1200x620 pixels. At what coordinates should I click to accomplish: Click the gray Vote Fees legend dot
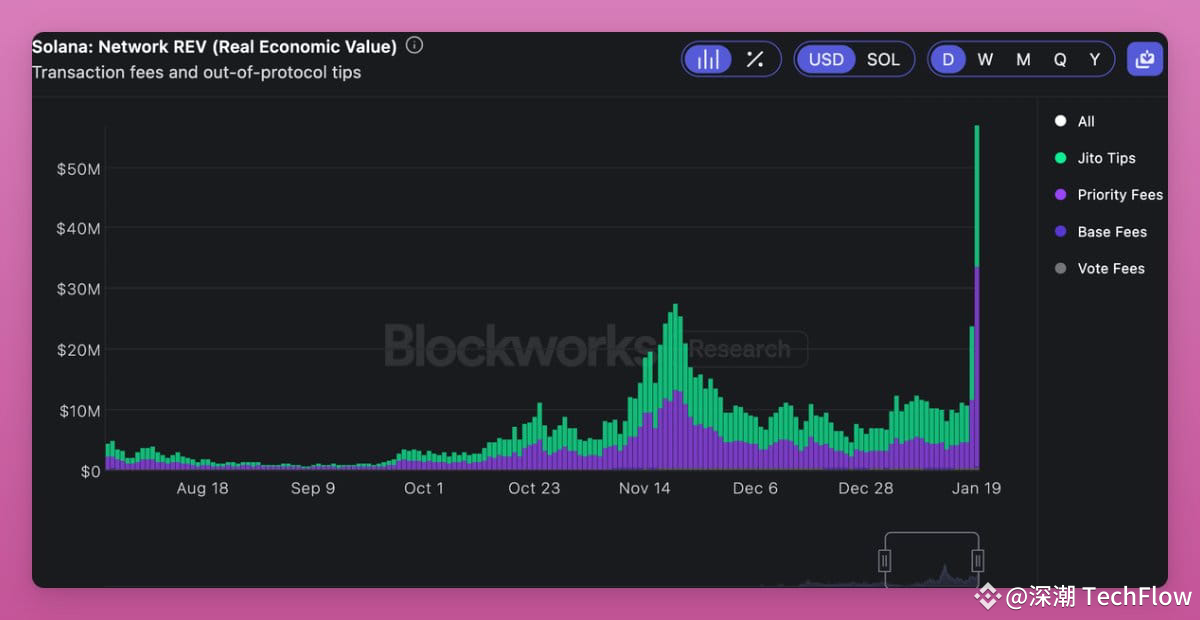click(1060, 268)
